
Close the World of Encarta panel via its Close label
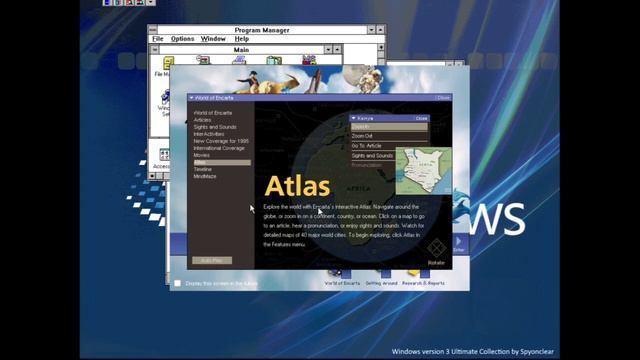443,98
